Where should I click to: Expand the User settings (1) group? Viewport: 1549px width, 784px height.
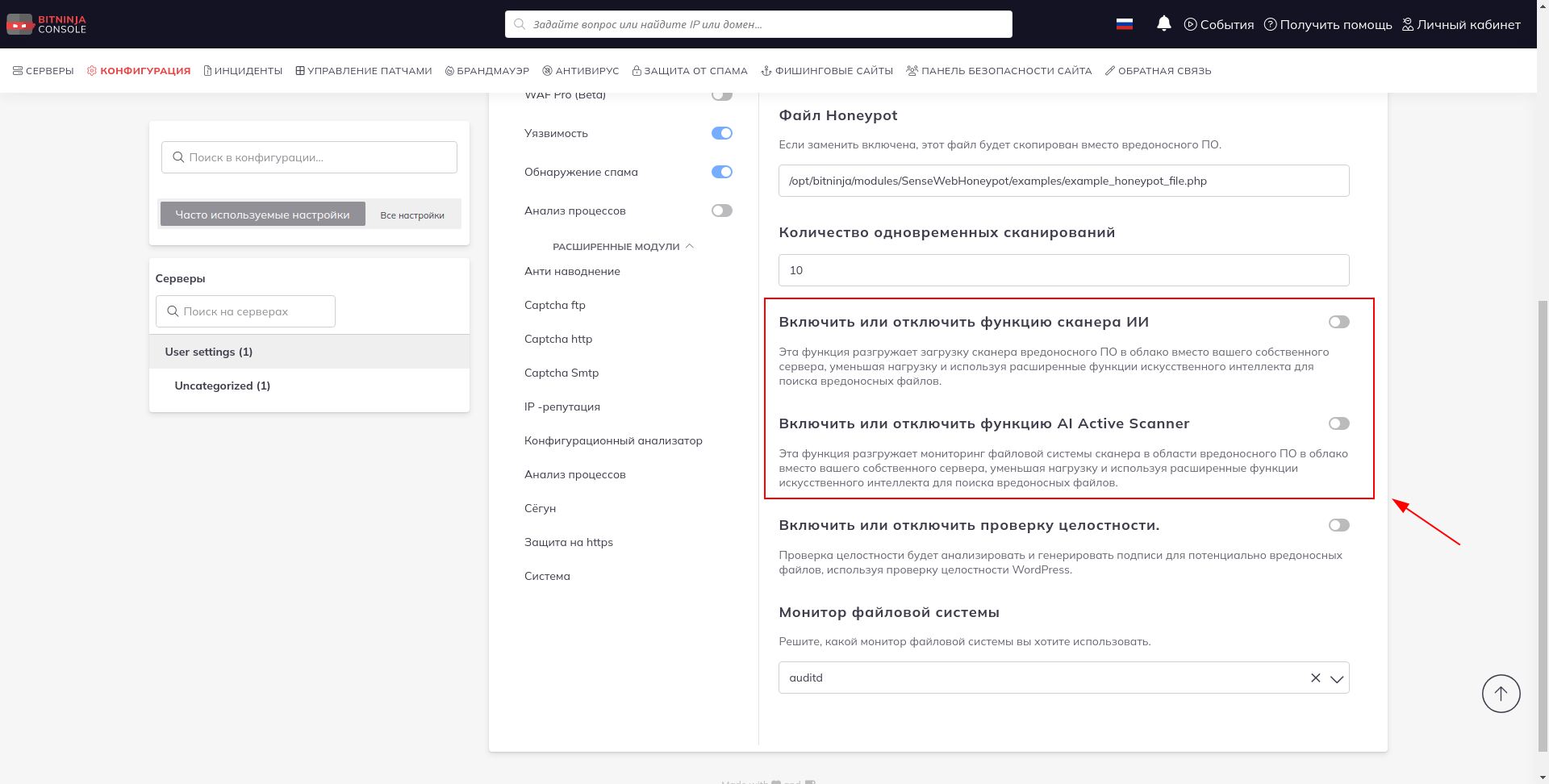click(209, 352)
